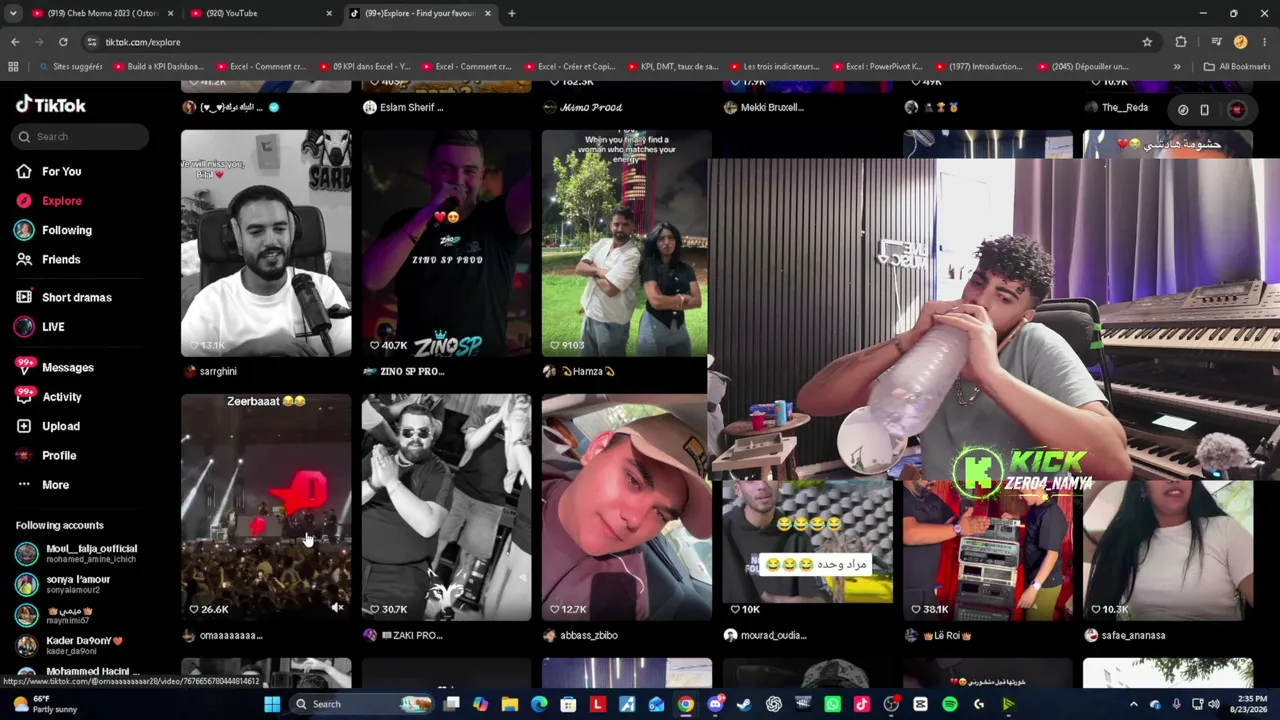Focus the TikTok Search field

[x=82, y=136]
